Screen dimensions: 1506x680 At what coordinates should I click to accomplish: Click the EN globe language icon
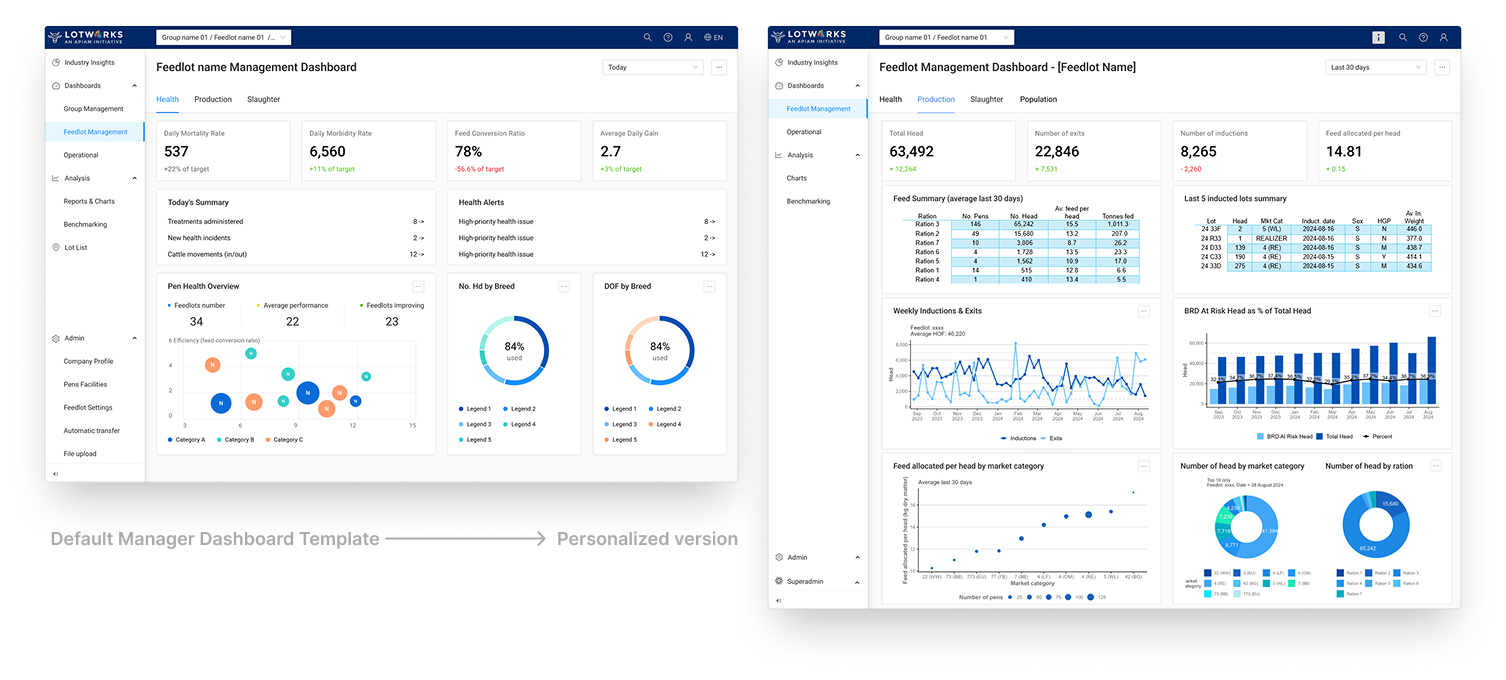pos(709,37)
